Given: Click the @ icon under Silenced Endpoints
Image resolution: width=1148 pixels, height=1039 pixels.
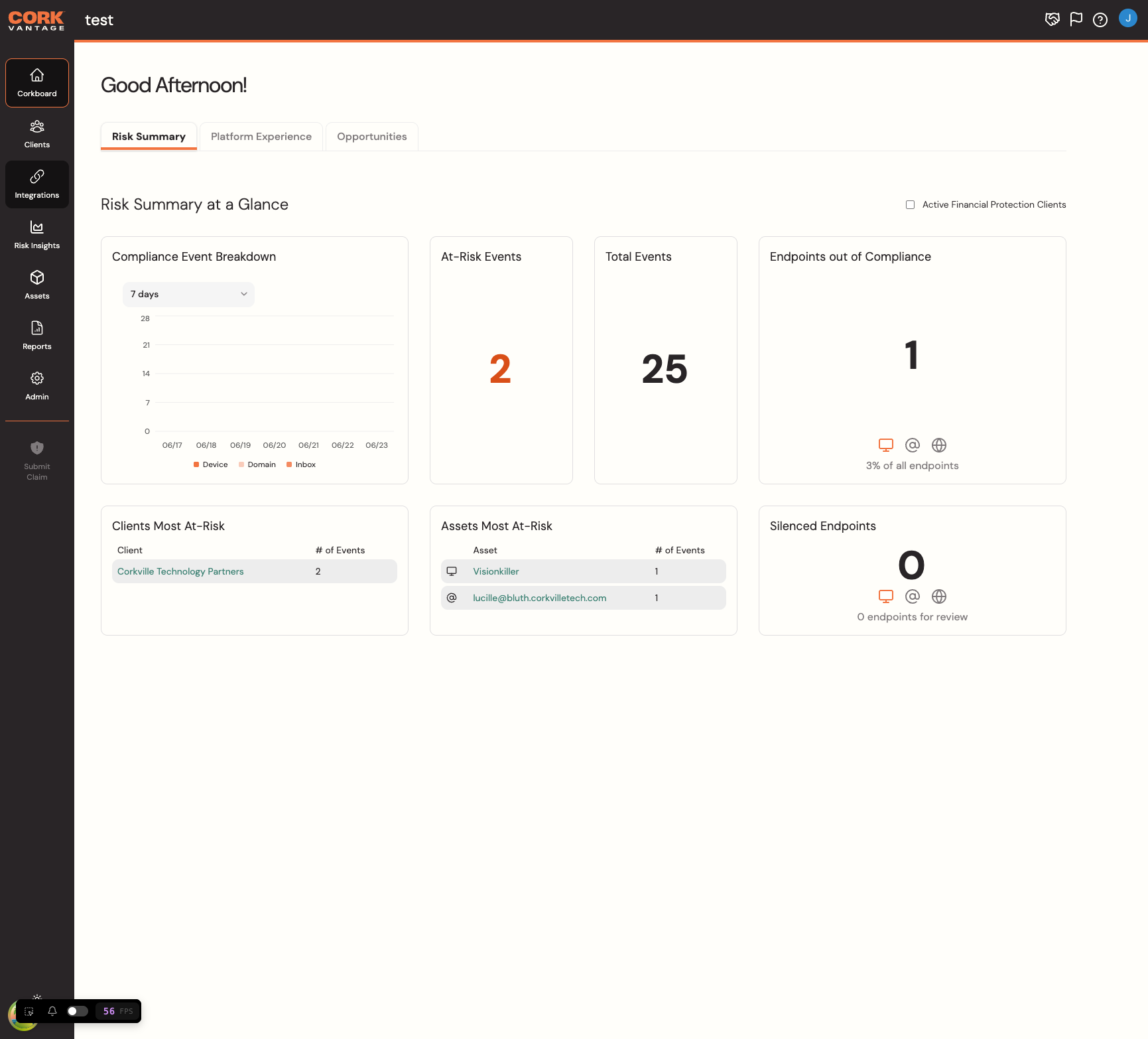Looking at the screenshot, I should pos(913,596).
